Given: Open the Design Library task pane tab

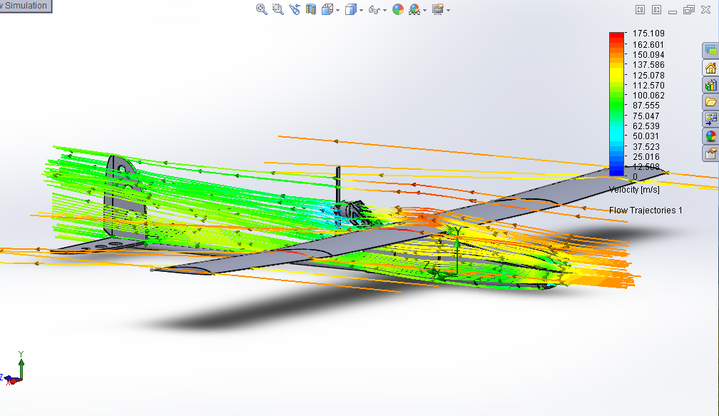Looking at the screenshot, I should coord(711,85).
